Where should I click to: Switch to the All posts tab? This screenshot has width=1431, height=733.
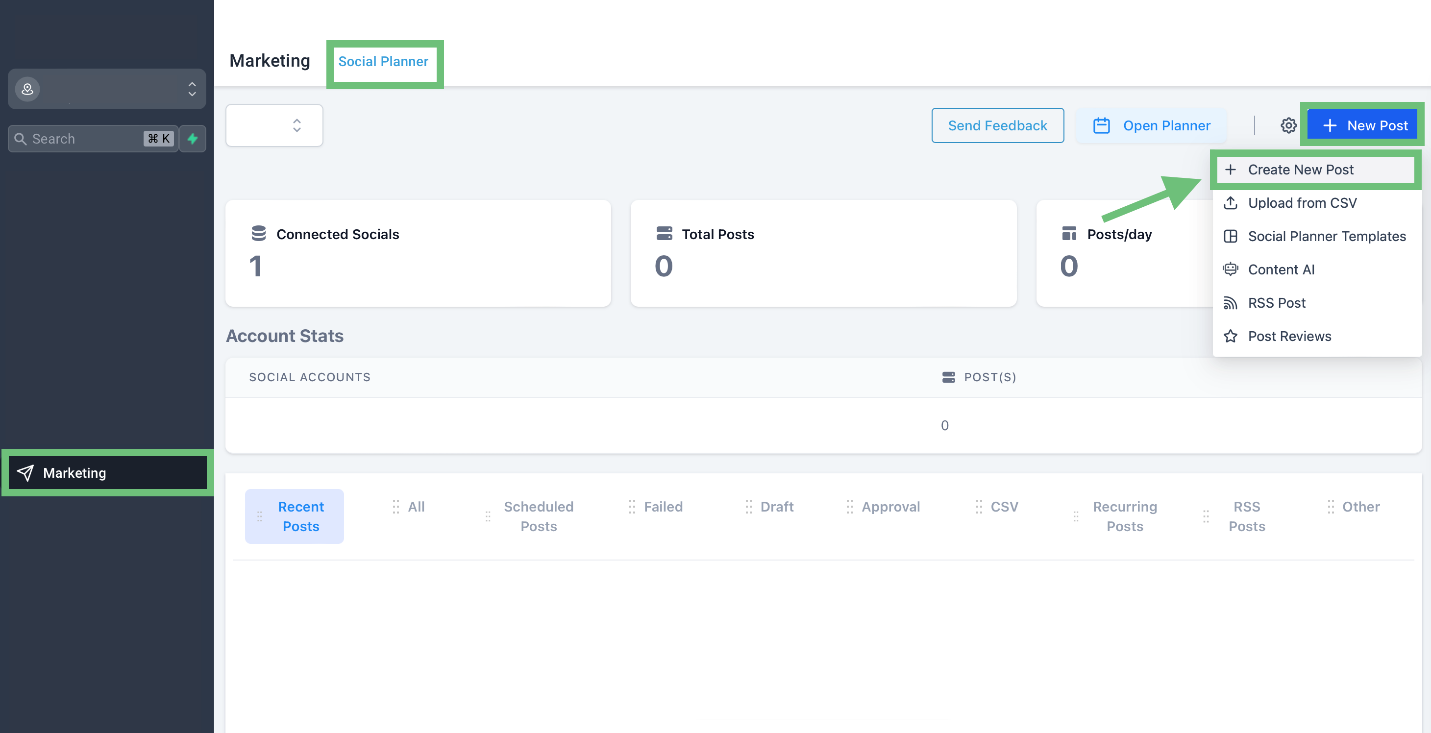[416, 507]
